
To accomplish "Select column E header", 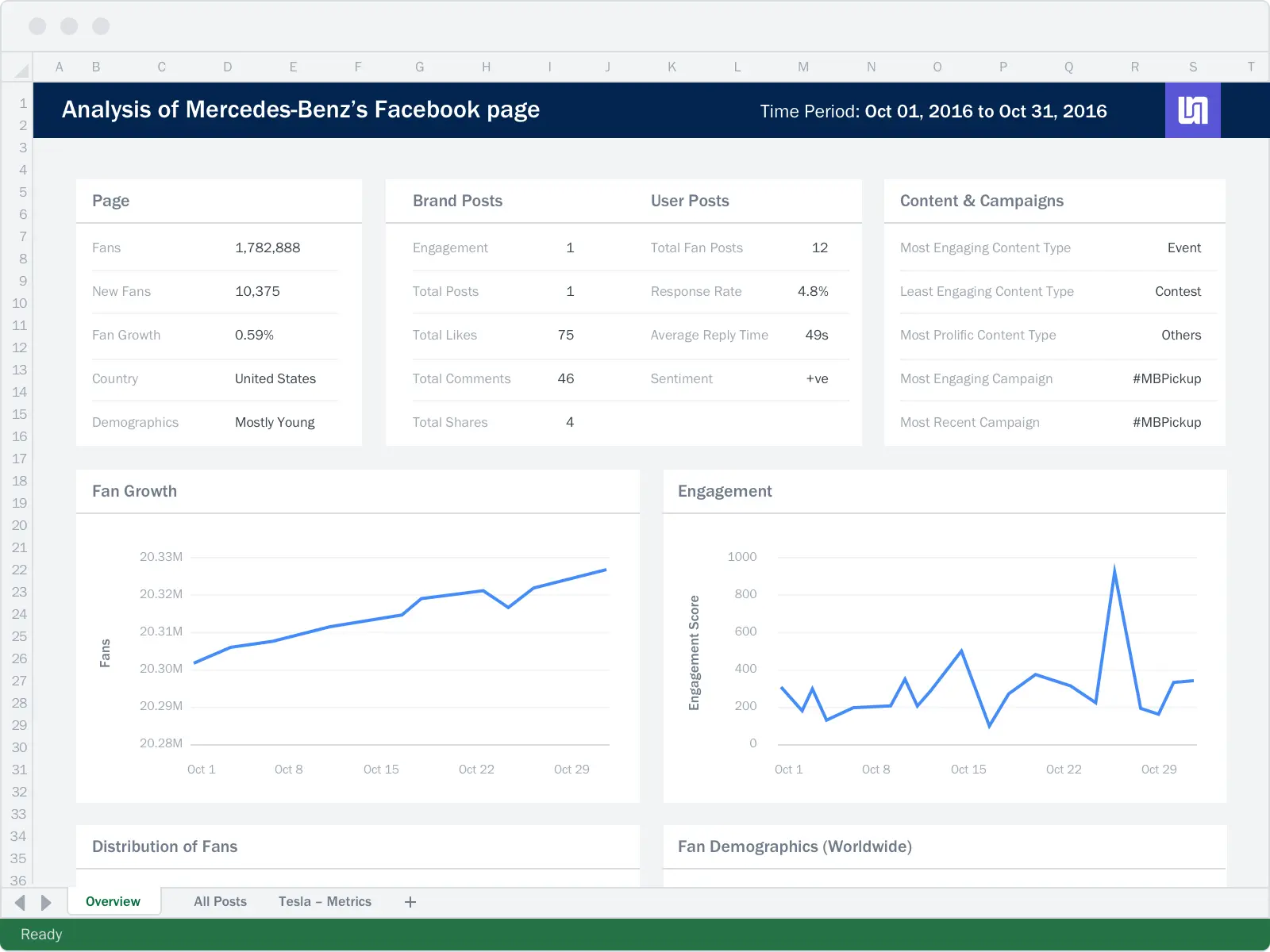I will tap(293, 67).
